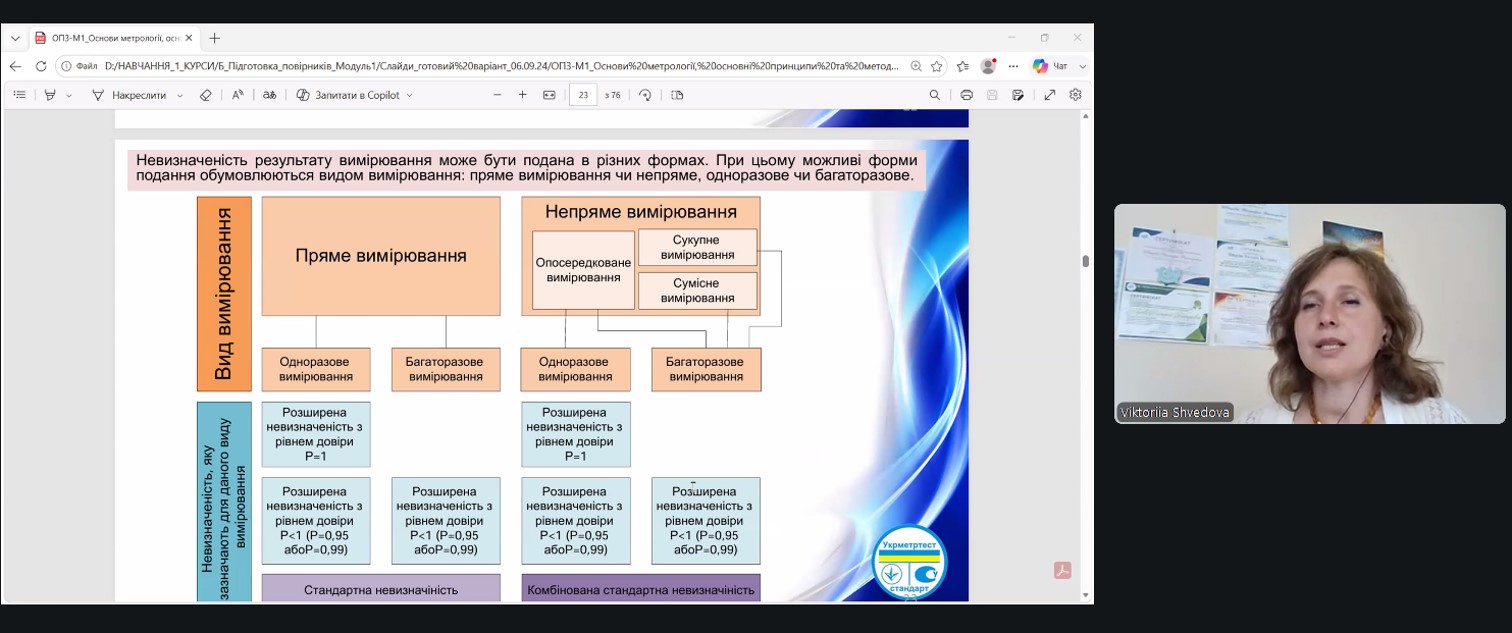Image resolution: width=1512 pixels, height=633 pixels.
Task: Click the scrollbar up arrow
Action: 1086,116
